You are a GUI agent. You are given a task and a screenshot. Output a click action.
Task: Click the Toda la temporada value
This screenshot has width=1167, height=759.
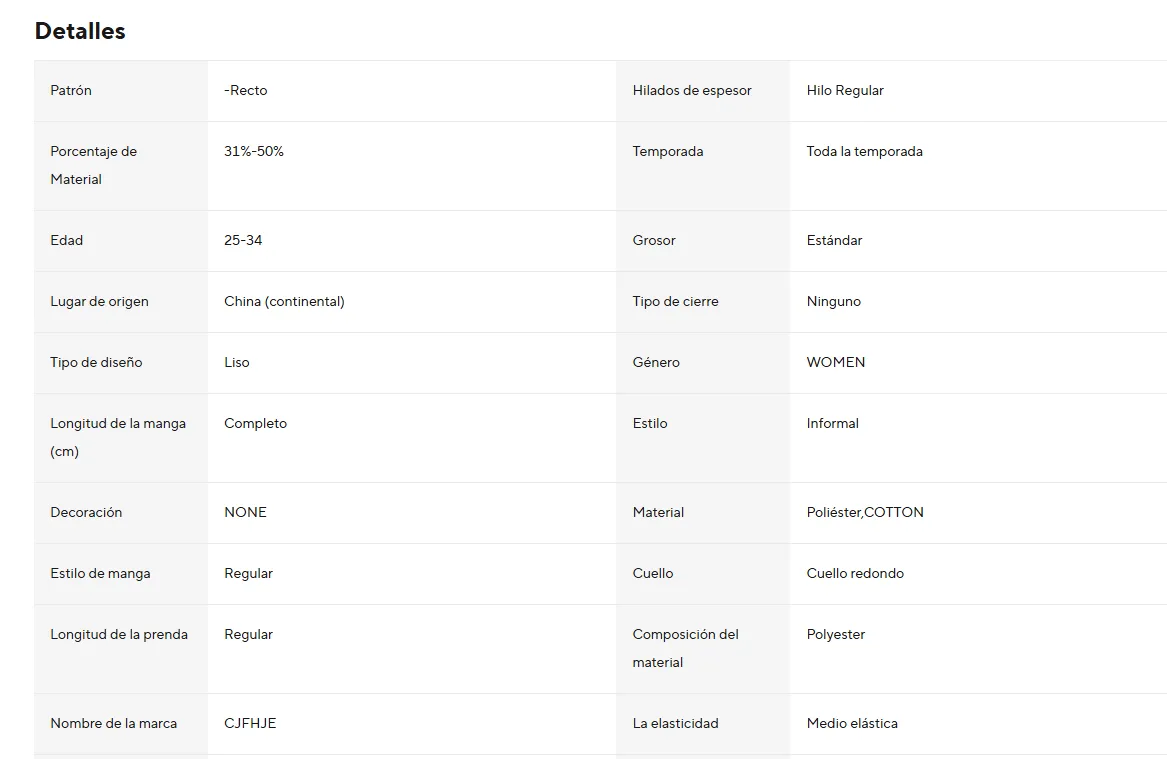pyautogui.click(x=864, y=151)
